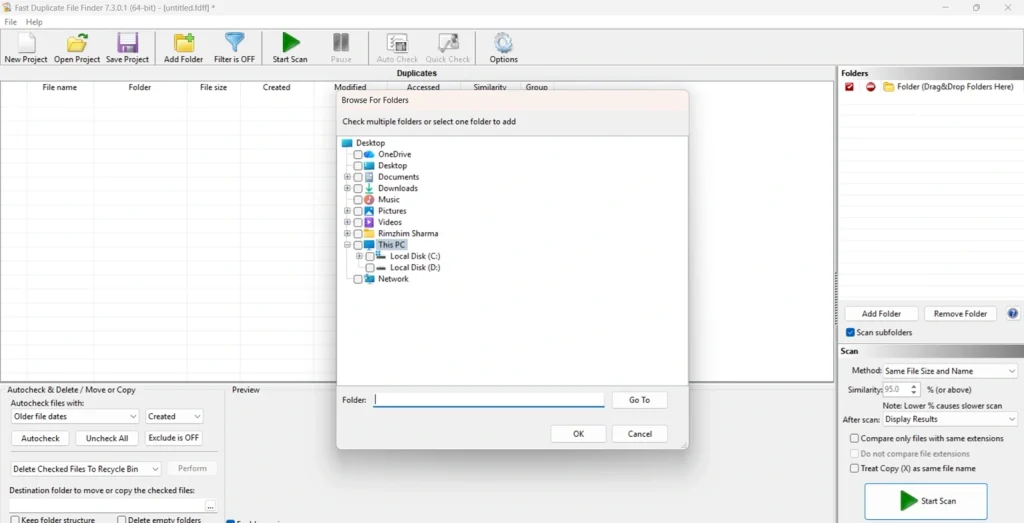Screen dimensions: 1024x523
Task: Click the Pictures icon in folder tree
Action: (369, 211)
